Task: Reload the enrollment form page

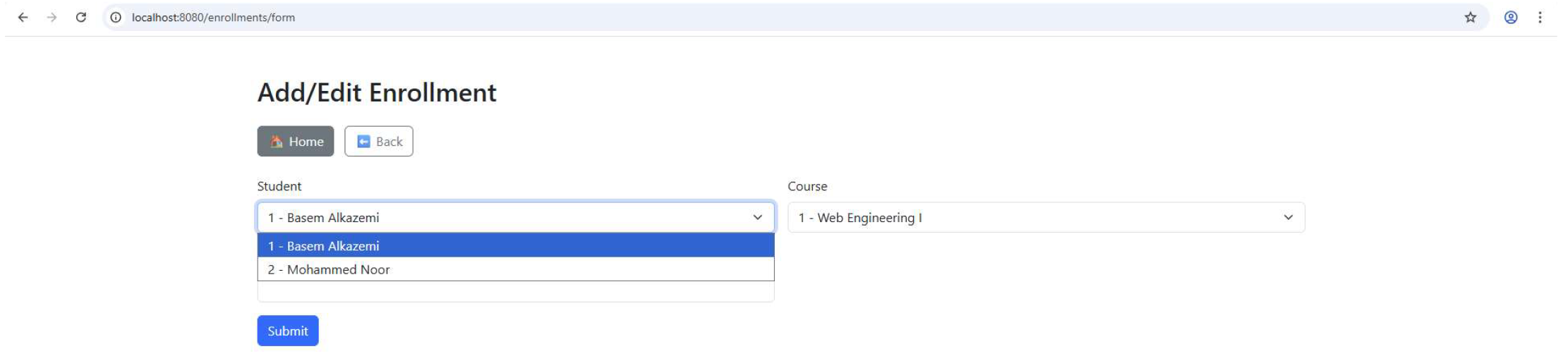Action: (81, 18)
